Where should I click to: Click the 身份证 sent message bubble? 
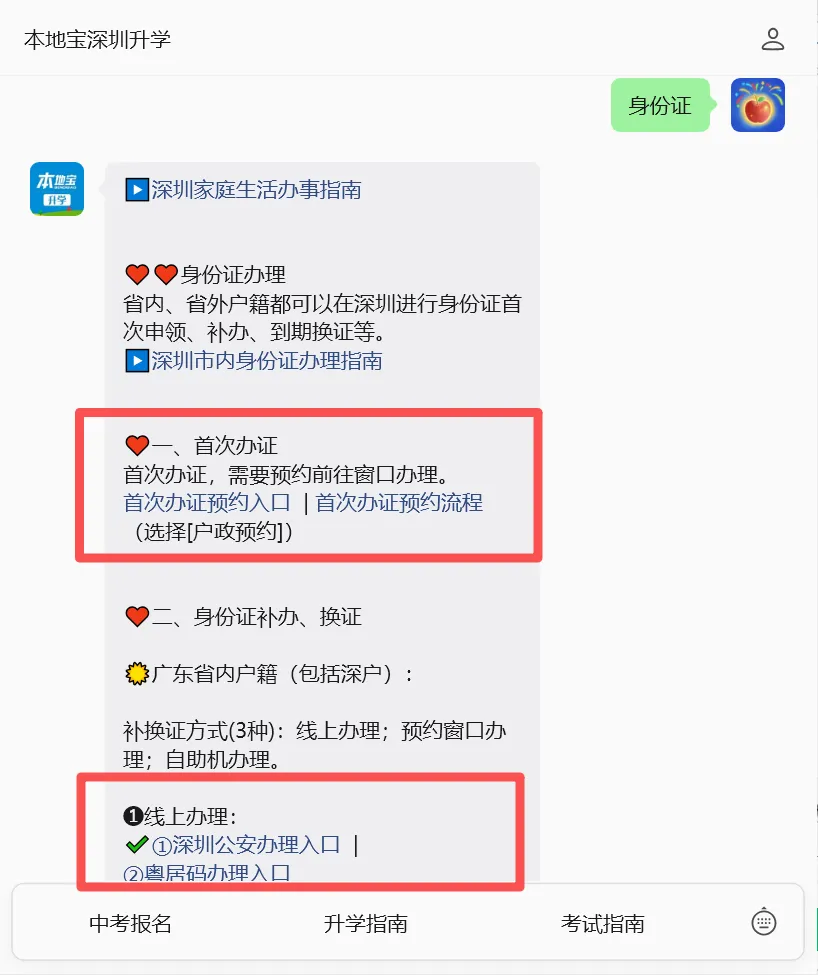tap(660, 105)
